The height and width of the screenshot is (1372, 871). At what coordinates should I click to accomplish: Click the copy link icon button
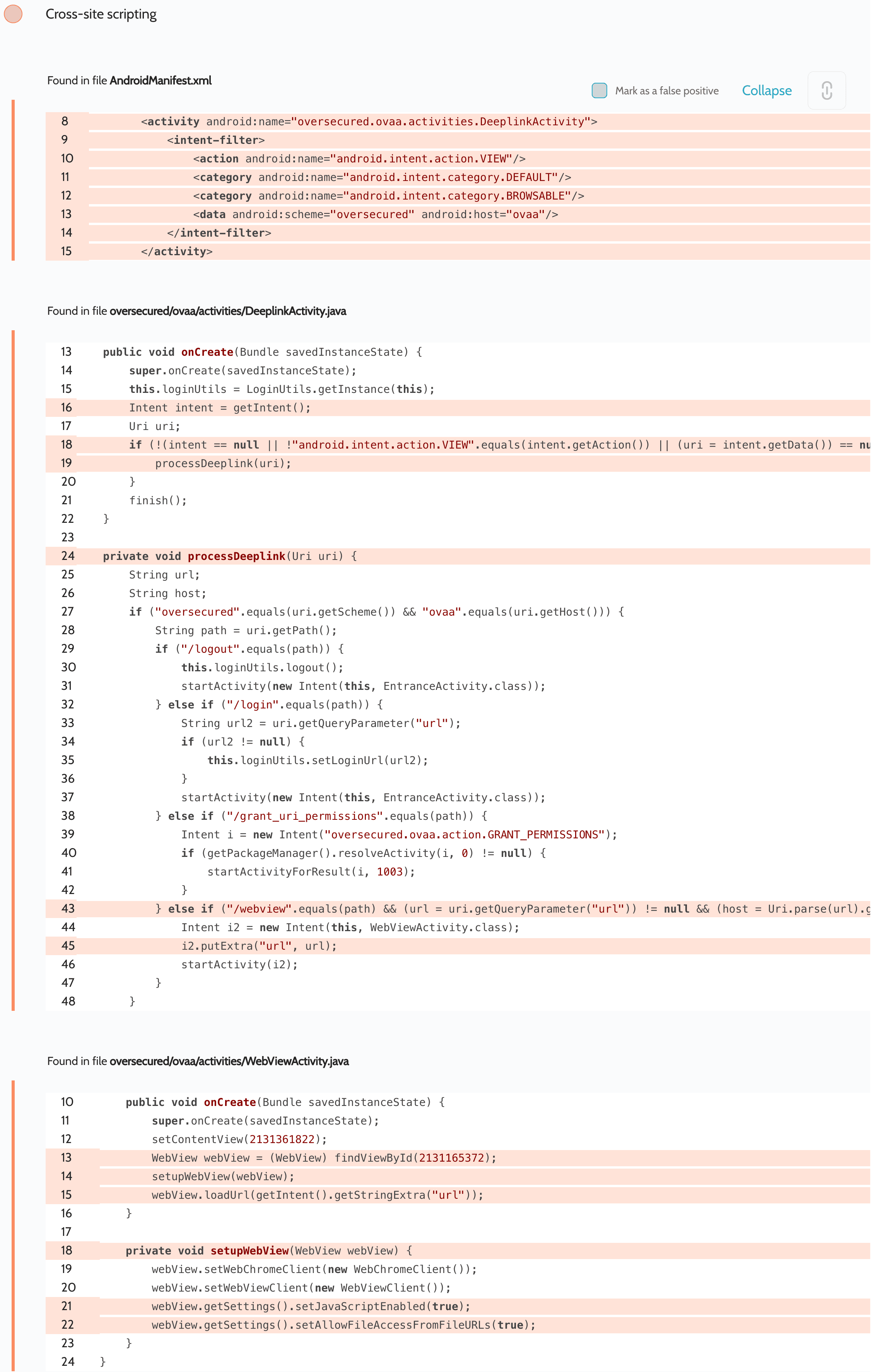click(826, 90)
